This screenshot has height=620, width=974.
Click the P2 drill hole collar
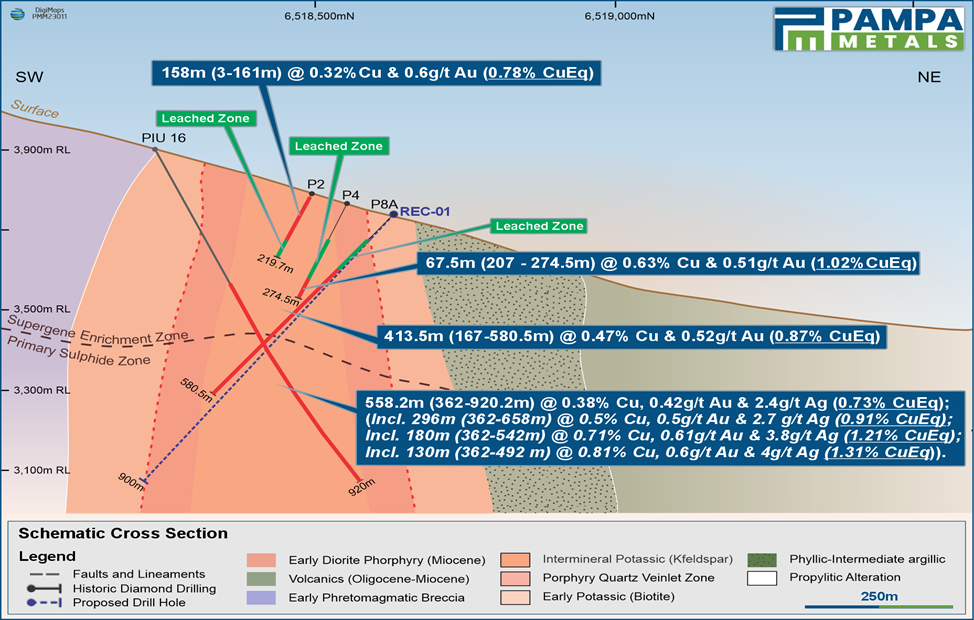click(311, 194)
